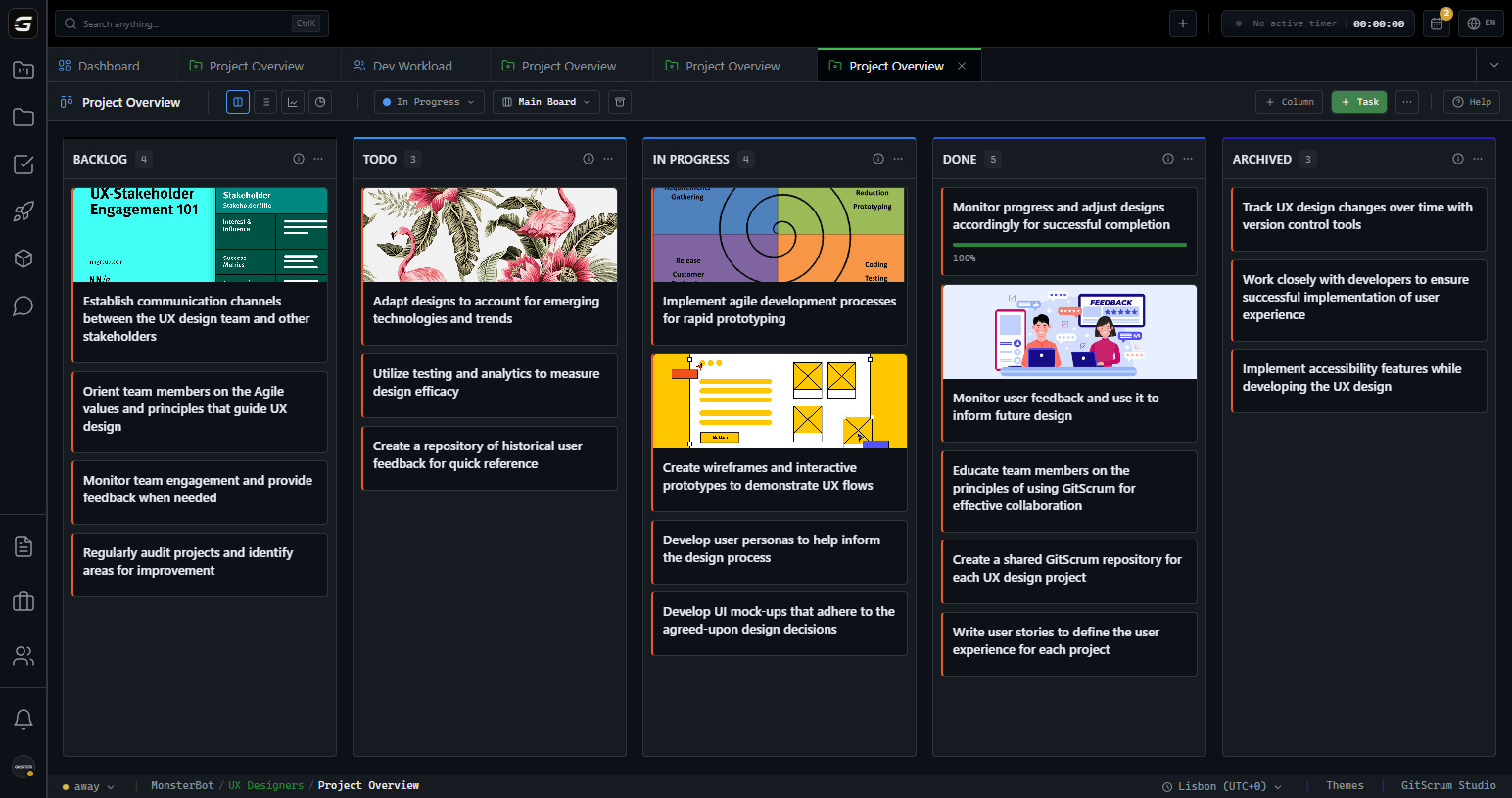Click the 100% progress bar on Done card

point(1068,244)
